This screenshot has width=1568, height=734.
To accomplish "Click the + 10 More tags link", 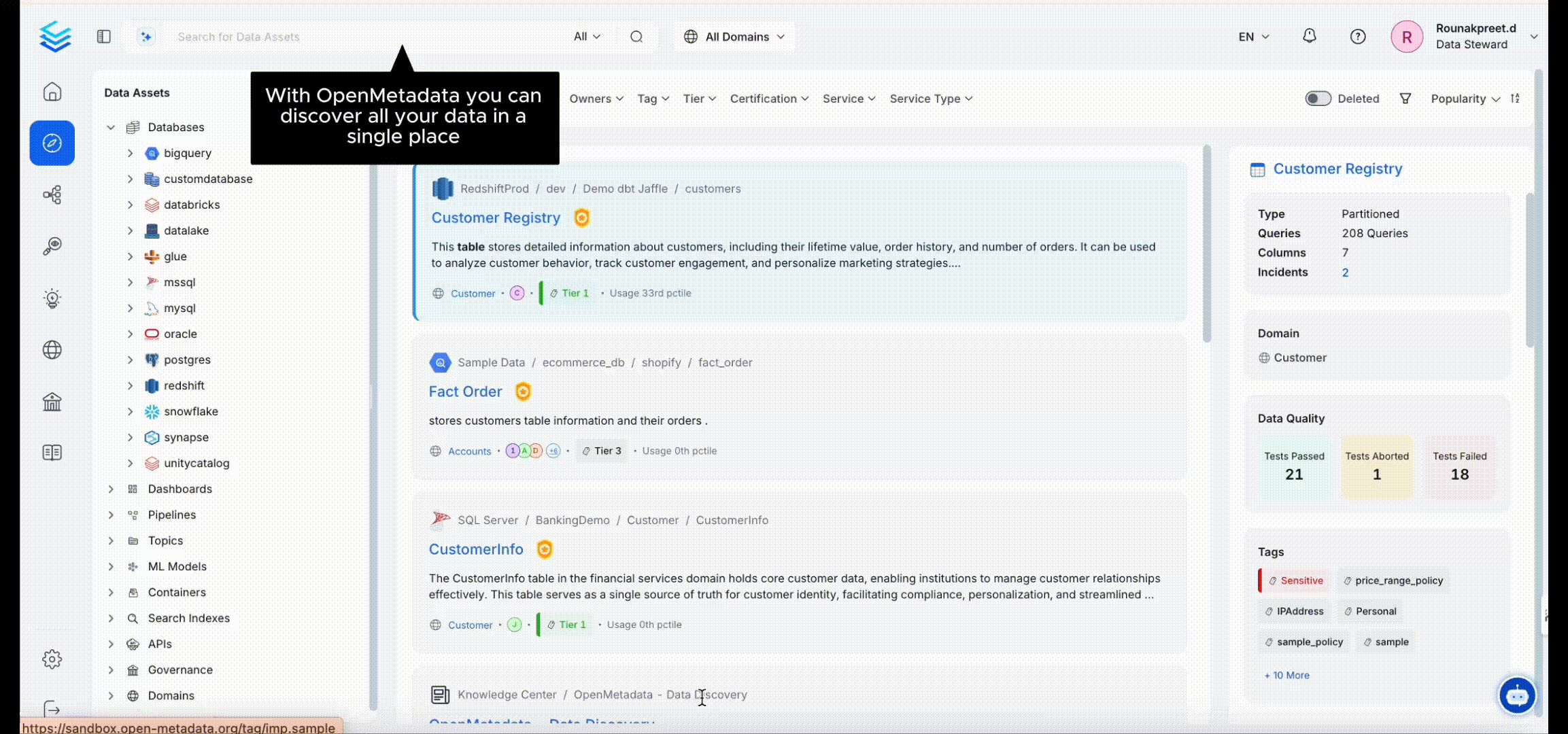I will tap(1286, 675).
